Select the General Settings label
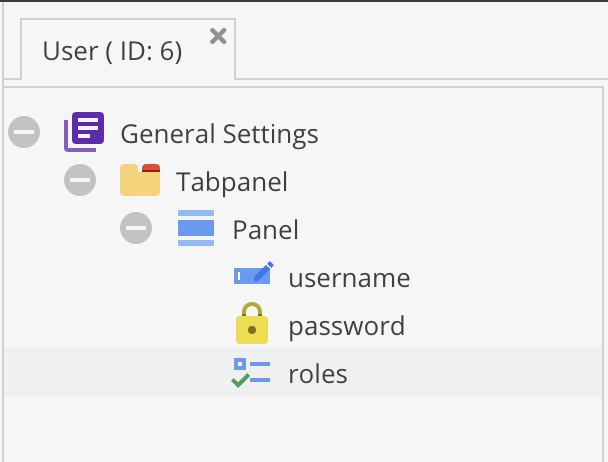Viewport: 608px width, 462px height. click(x=219, y=134)
